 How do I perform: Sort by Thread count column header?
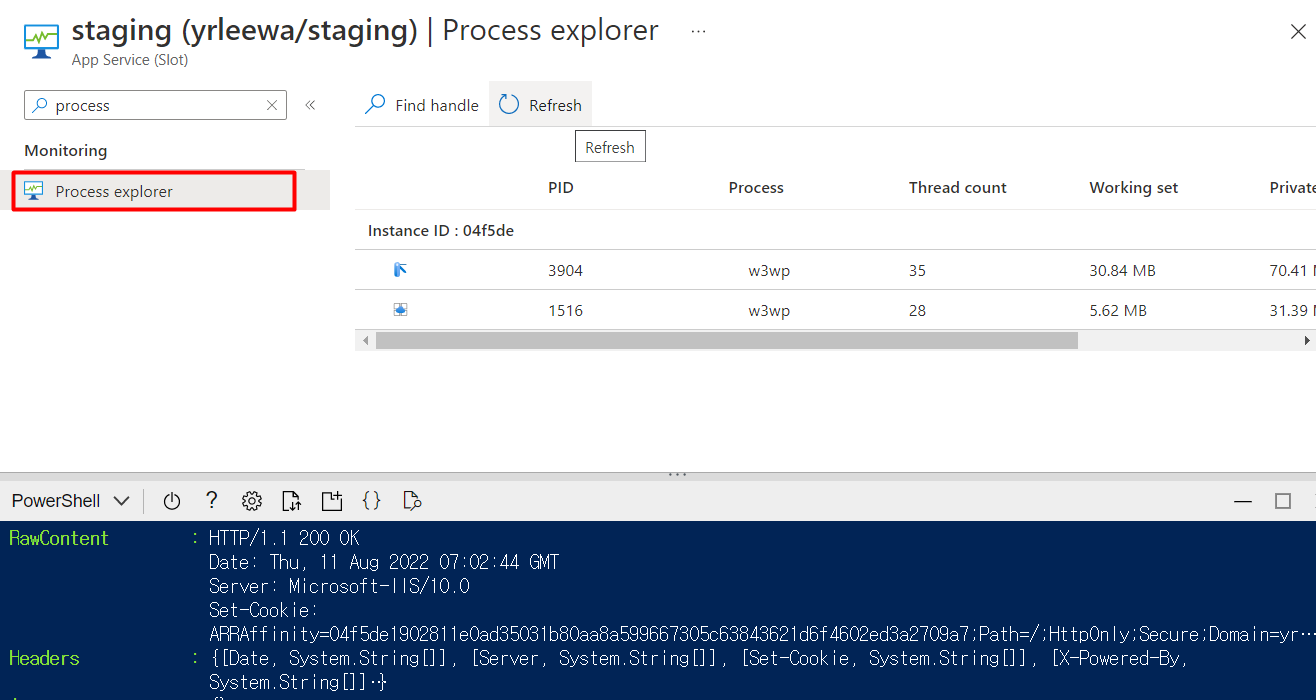coord(957,188)
